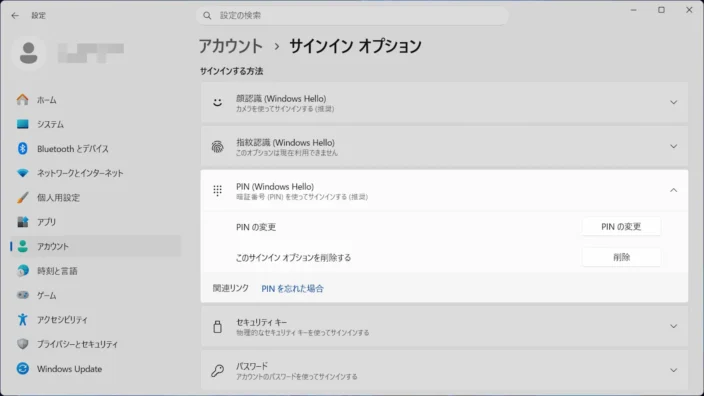Click the search magnifier icon
This screenshot has width=704, height=396.
[207, 16]
